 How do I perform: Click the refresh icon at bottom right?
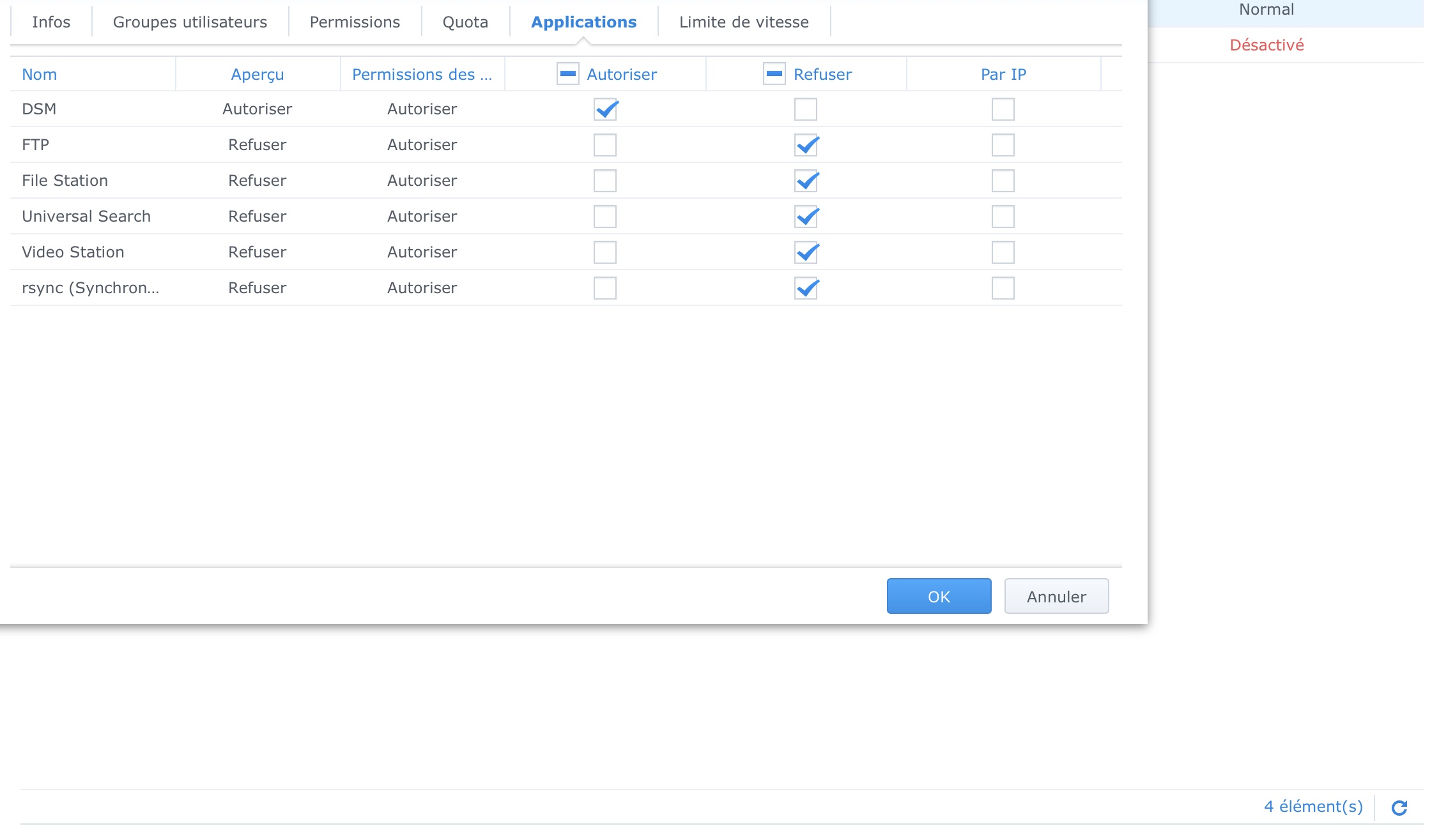click(x=1399, y=808)
